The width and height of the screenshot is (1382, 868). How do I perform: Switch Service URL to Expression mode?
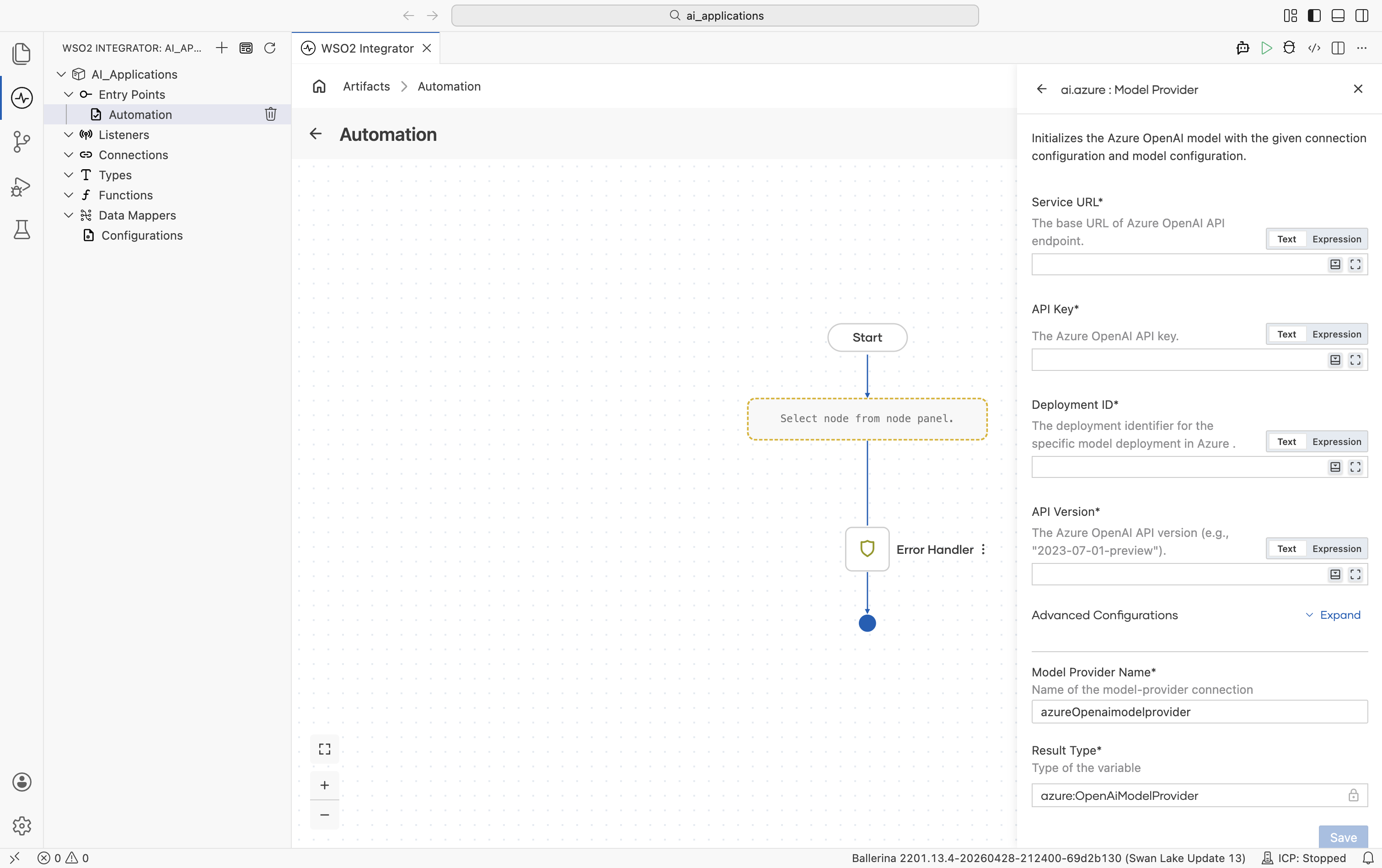coord(1337,239)
